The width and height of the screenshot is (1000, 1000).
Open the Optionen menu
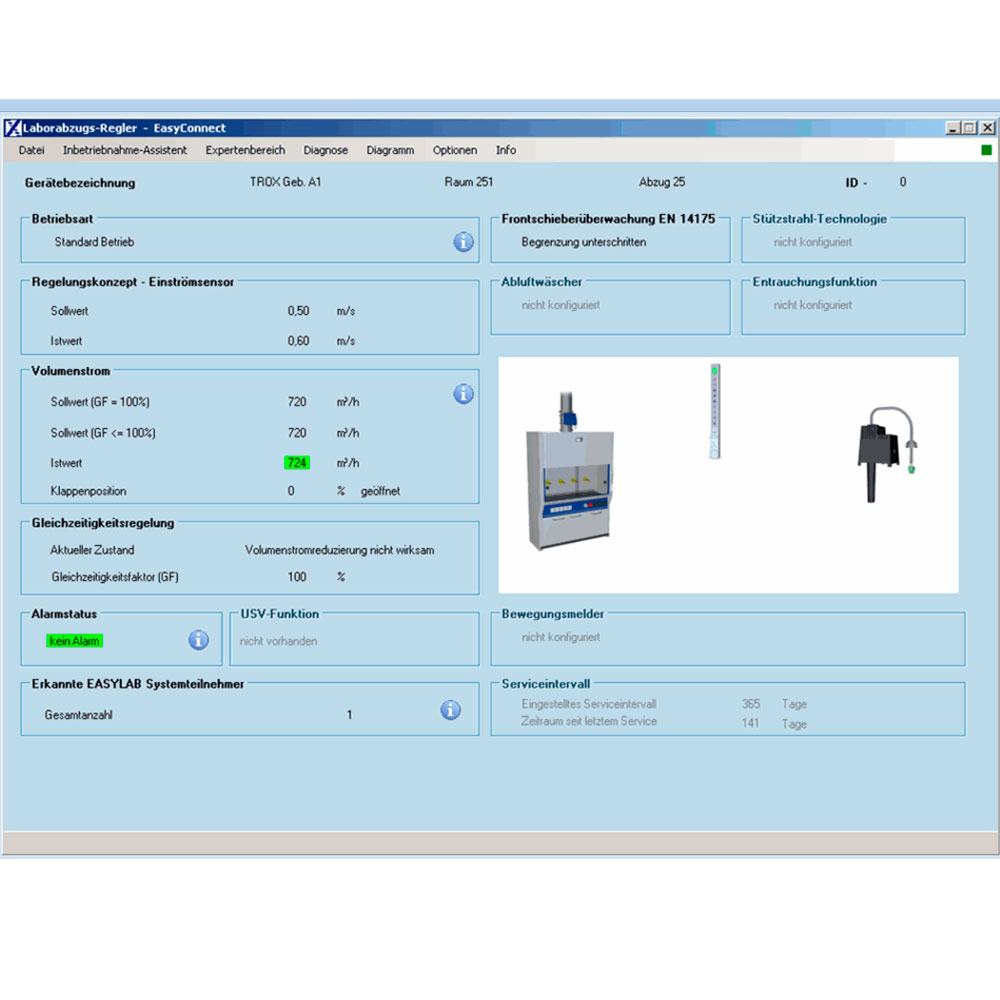[455, 150]
